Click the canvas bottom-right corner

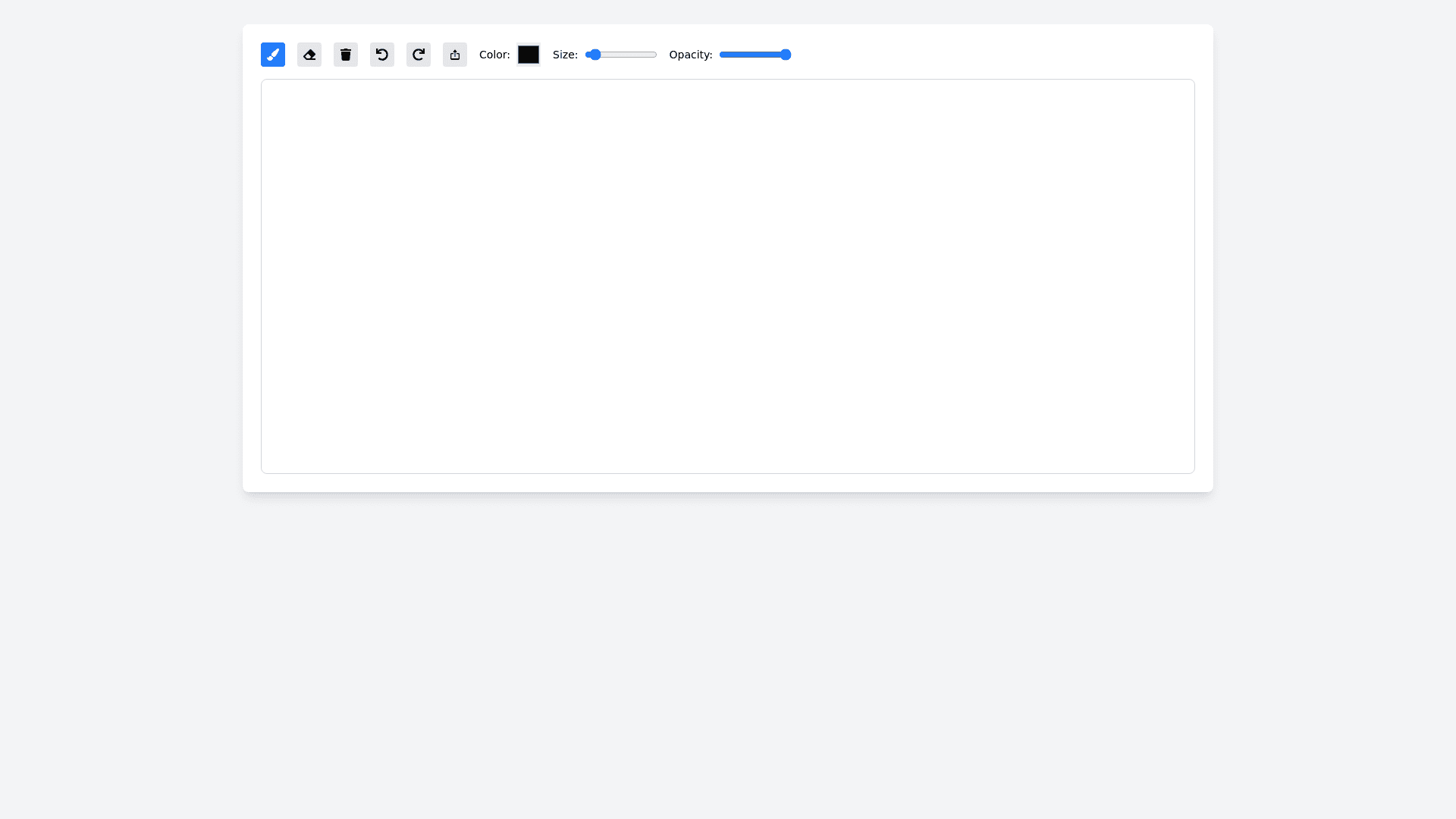click(1191, 469)
